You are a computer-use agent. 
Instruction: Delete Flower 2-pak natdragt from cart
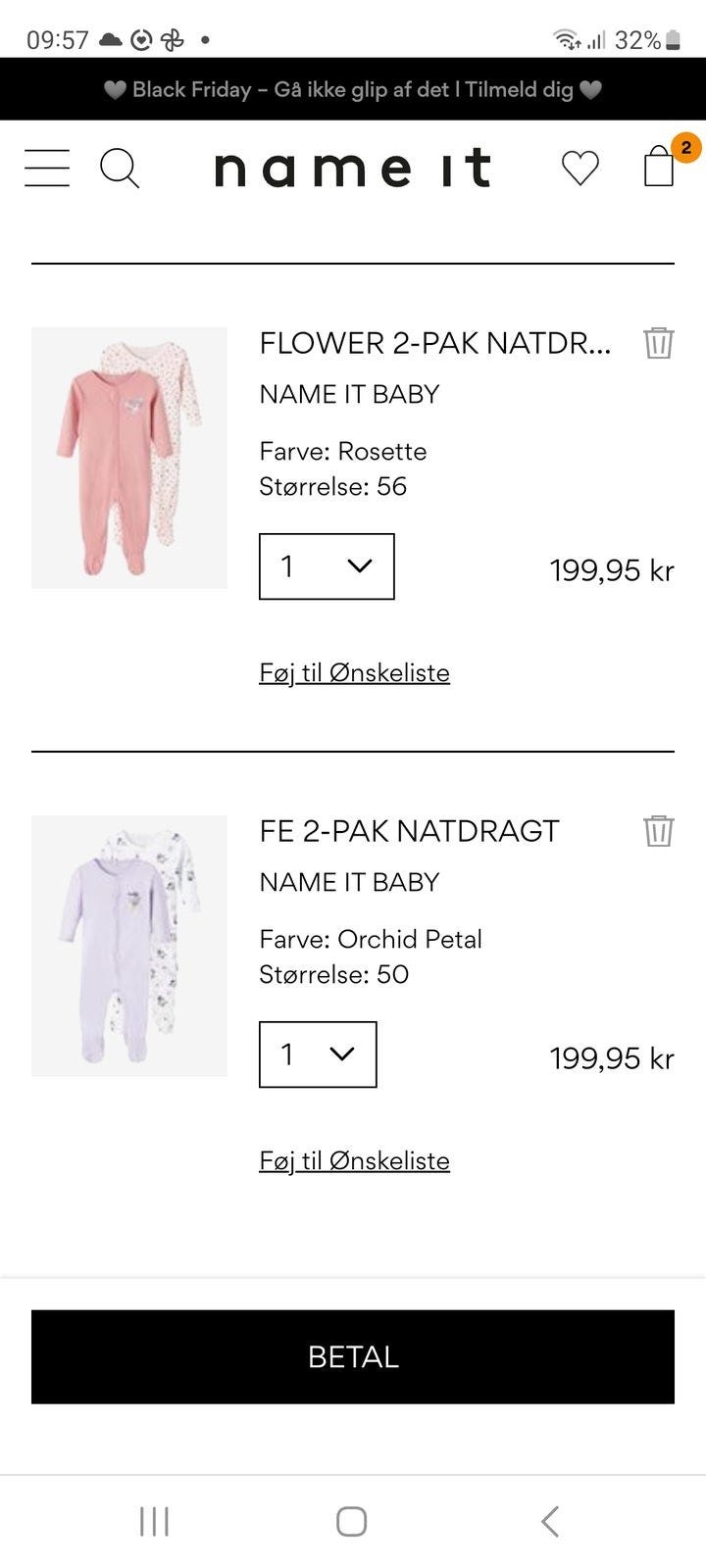point(658,343)
